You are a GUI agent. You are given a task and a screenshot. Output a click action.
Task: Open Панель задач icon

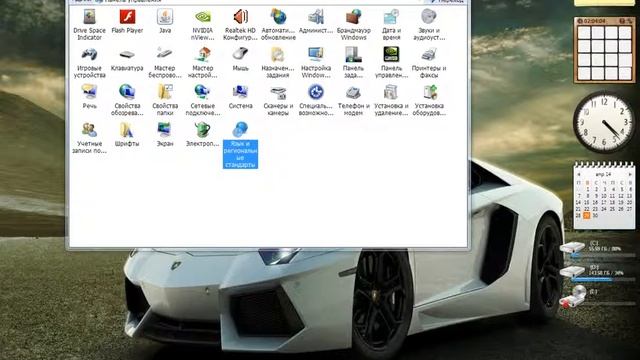pyautogui.click(x=353, y=62)
